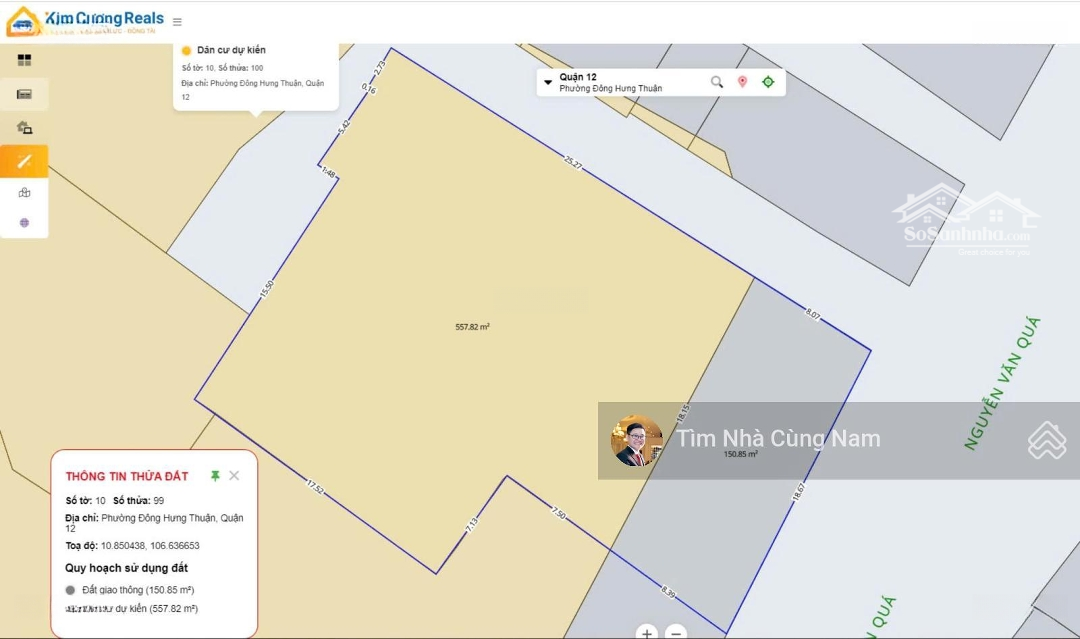
Task: Open the grid dashboard icon in sidebar
Action: (24, 60)
